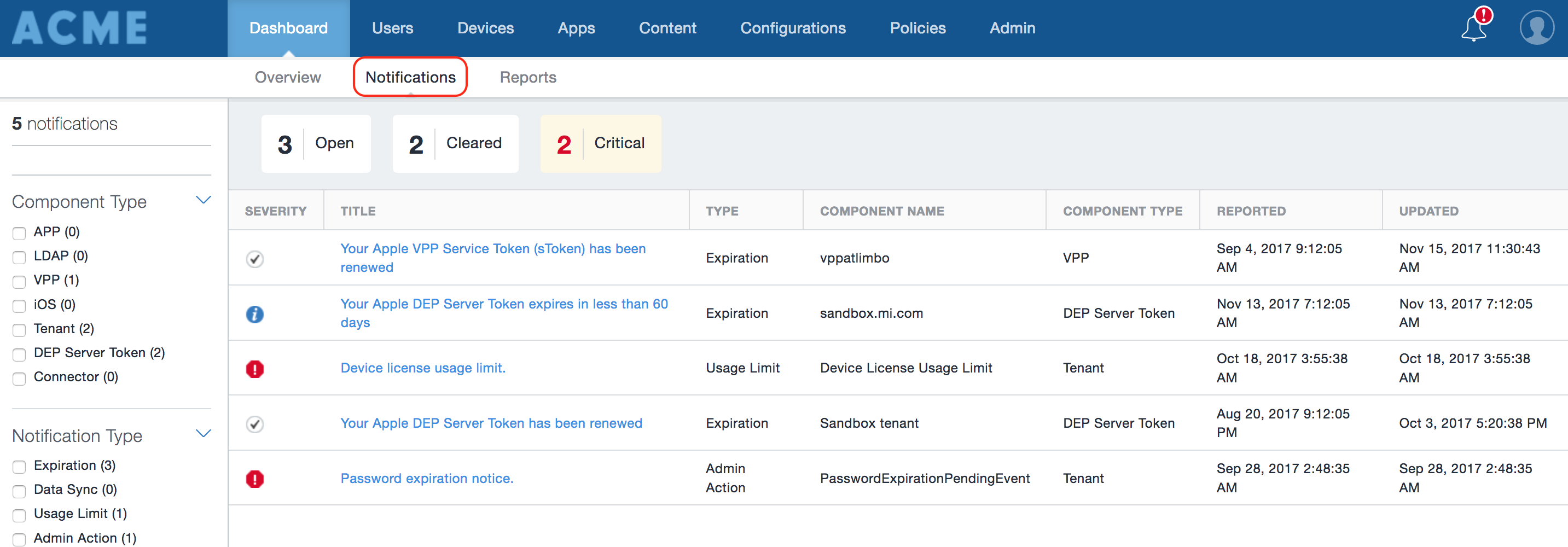Open the Devices navigation menu
Image resolution: width=1568 pixels, height=547 pixels.
[x=485, y=27]
